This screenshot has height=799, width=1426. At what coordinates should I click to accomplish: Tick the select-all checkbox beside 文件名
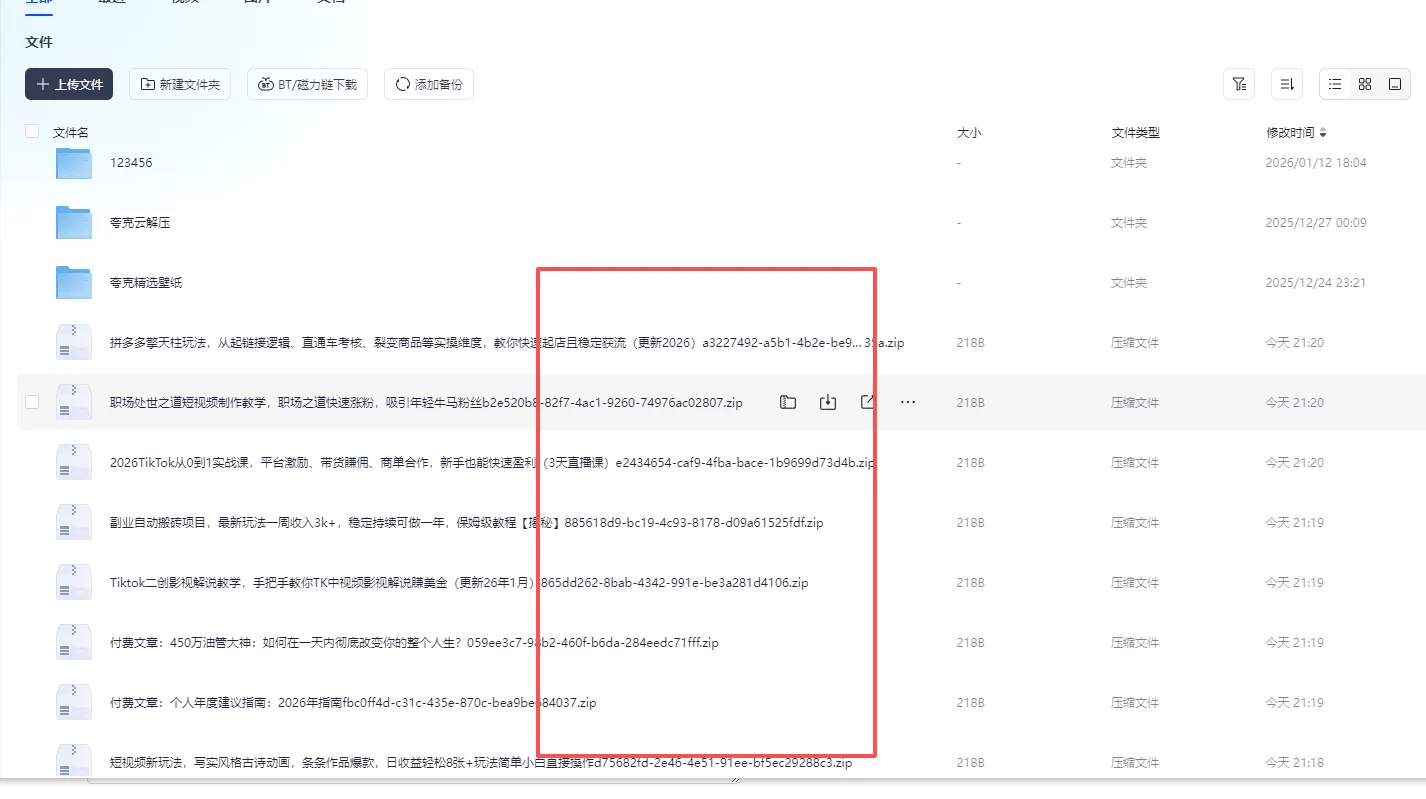tap(31, 131)
